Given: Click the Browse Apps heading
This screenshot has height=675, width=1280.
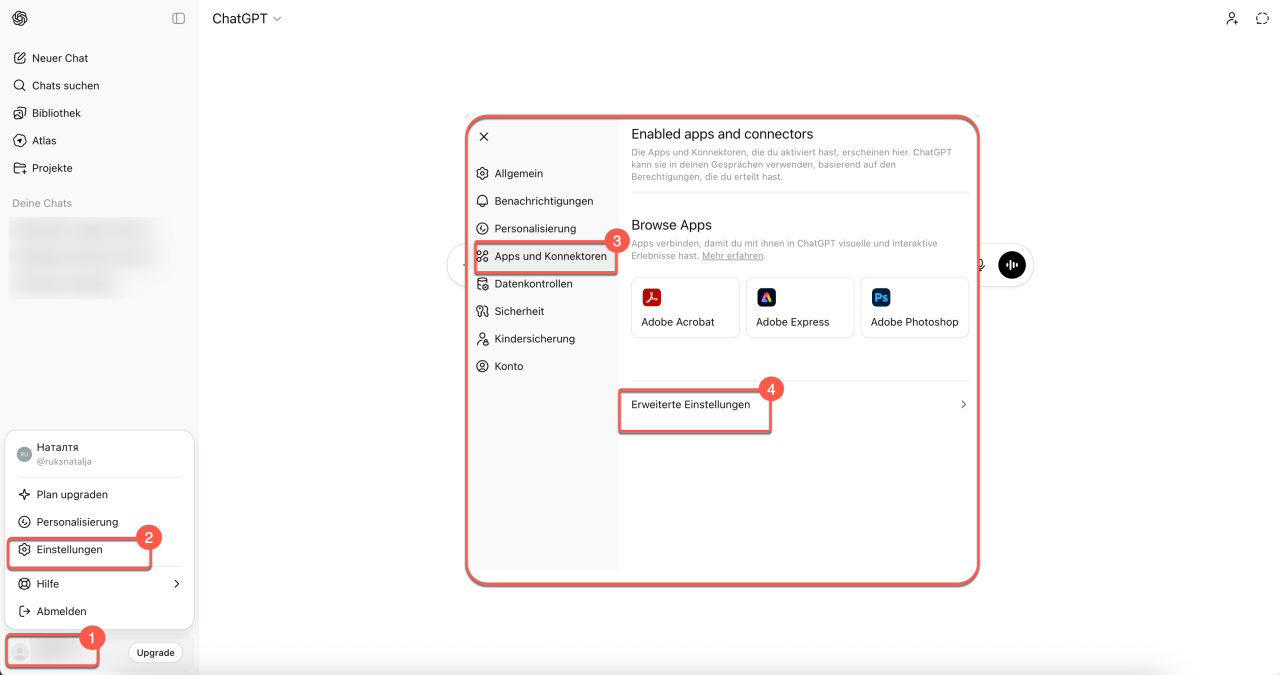Looking at the screenshot, I should click(x=672, y=226).
